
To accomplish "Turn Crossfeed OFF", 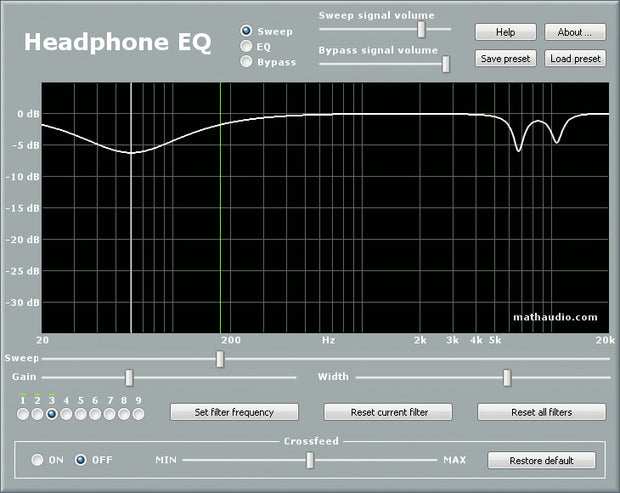I will (x=81, y=460).
